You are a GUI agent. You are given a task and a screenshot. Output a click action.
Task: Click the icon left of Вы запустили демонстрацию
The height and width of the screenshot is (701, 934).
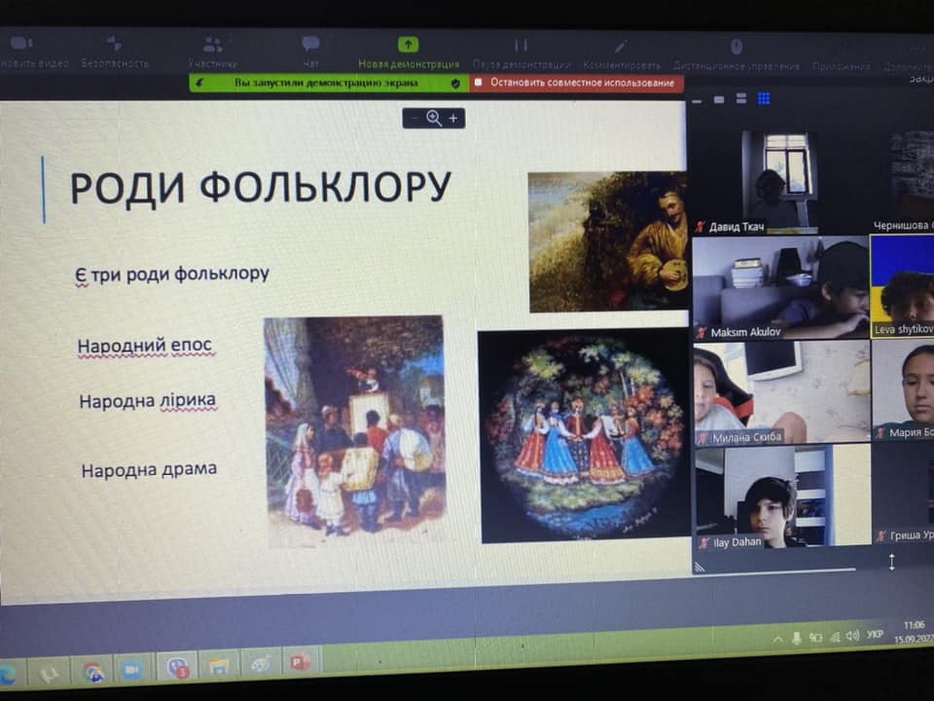(200, 82)
